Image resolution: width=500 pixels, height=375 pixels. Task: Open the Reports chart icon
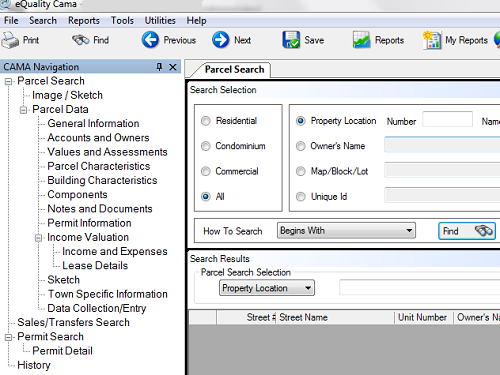point(362,40)
